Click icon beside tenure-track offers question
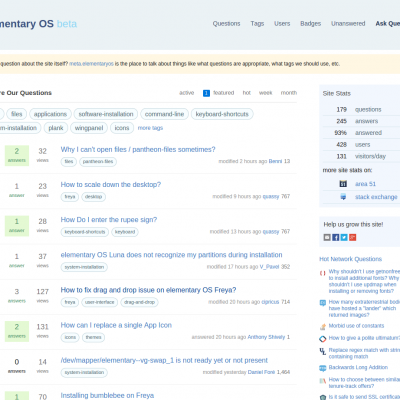 (322, 381)
